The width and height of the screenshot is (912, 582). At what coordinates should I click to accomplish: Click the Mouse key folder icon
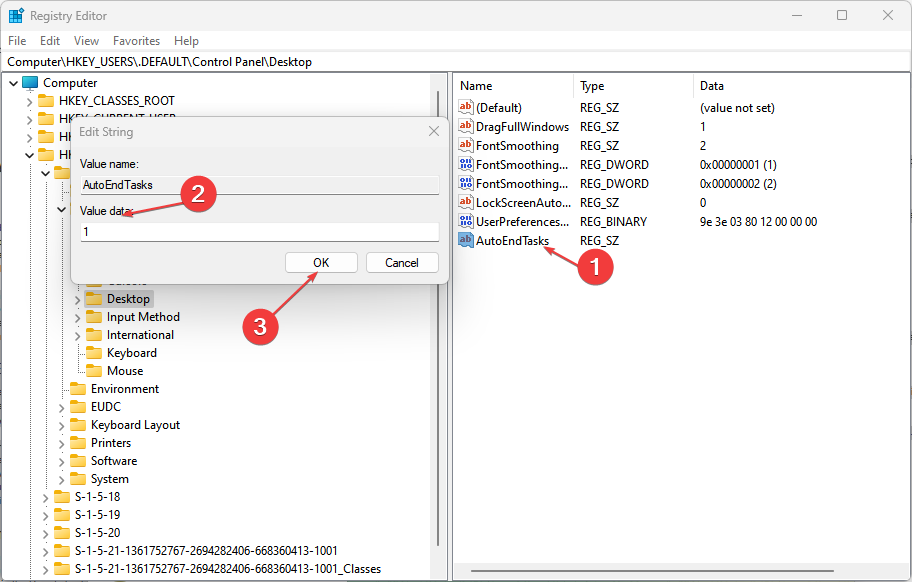(x=94, y=371)
